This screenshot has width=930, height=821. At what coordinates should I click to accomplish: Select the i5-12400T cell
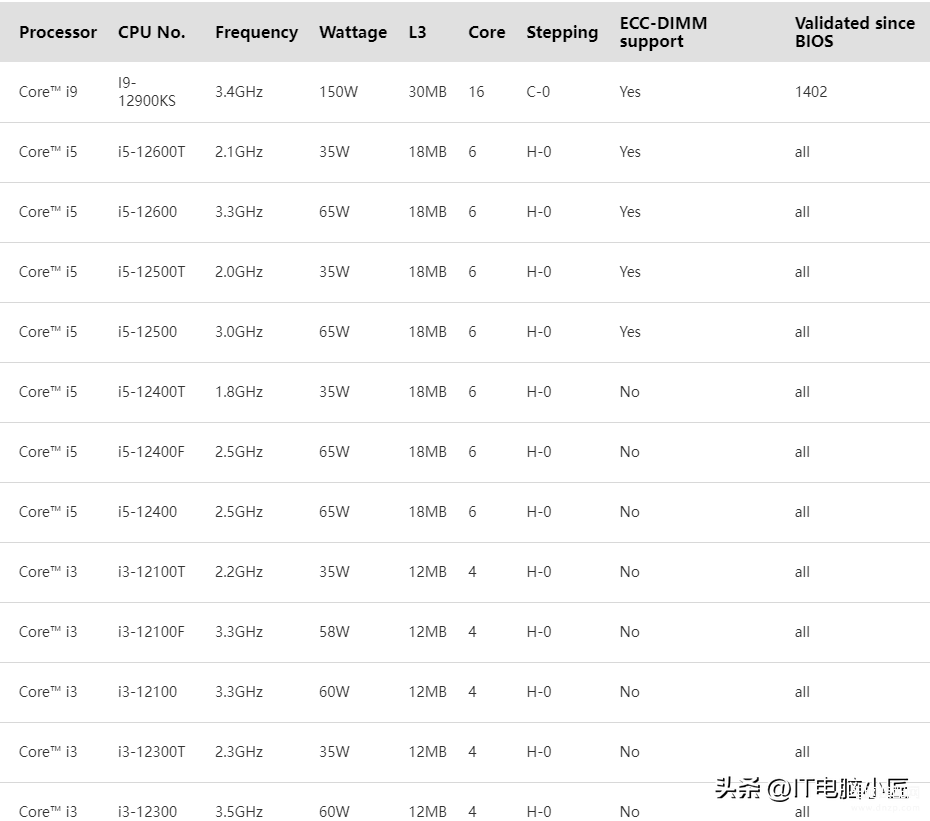coord(151,392)
